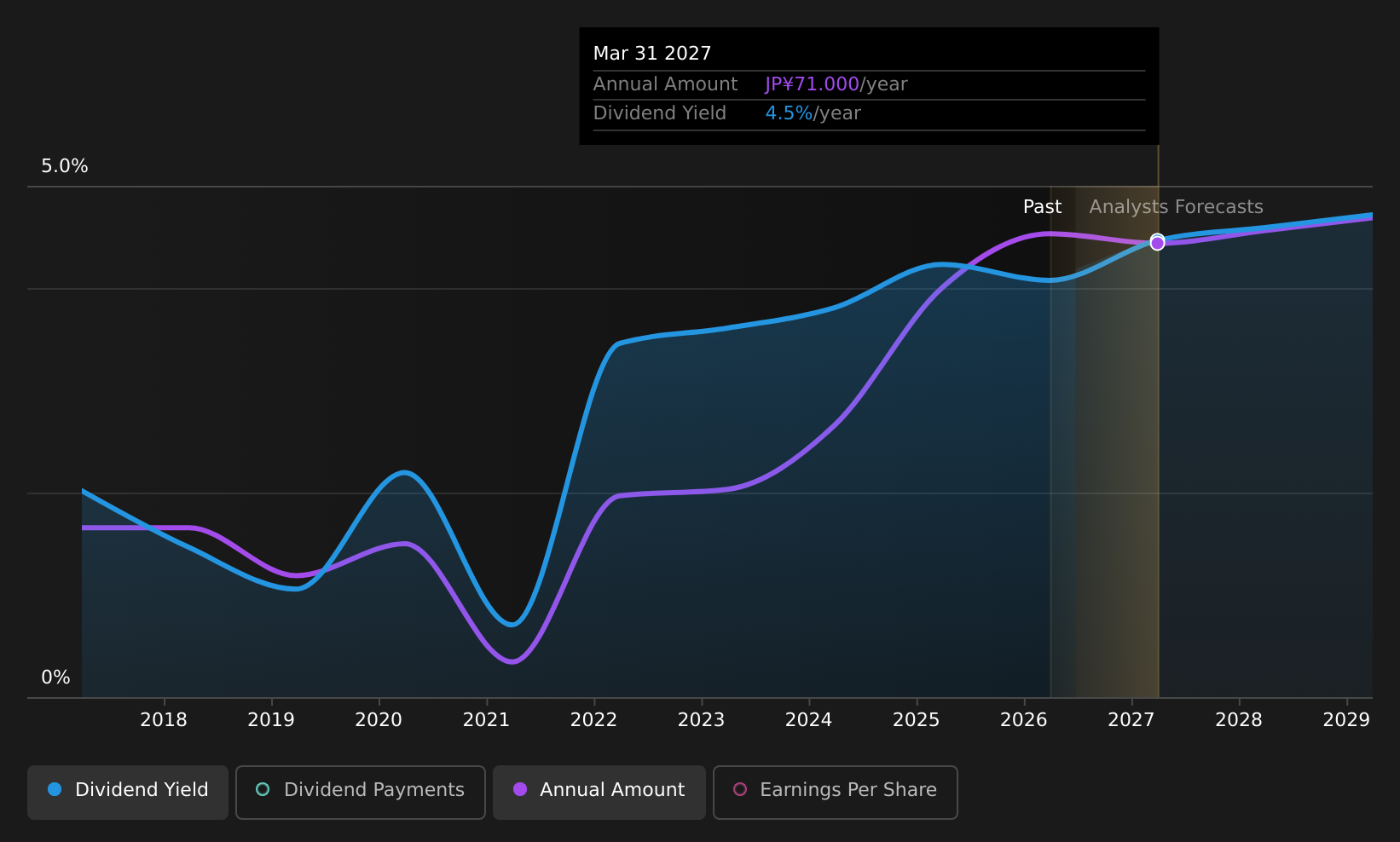Click the Annual Amount tooltip row label
1400x842 pixels.
pos(665,84)
